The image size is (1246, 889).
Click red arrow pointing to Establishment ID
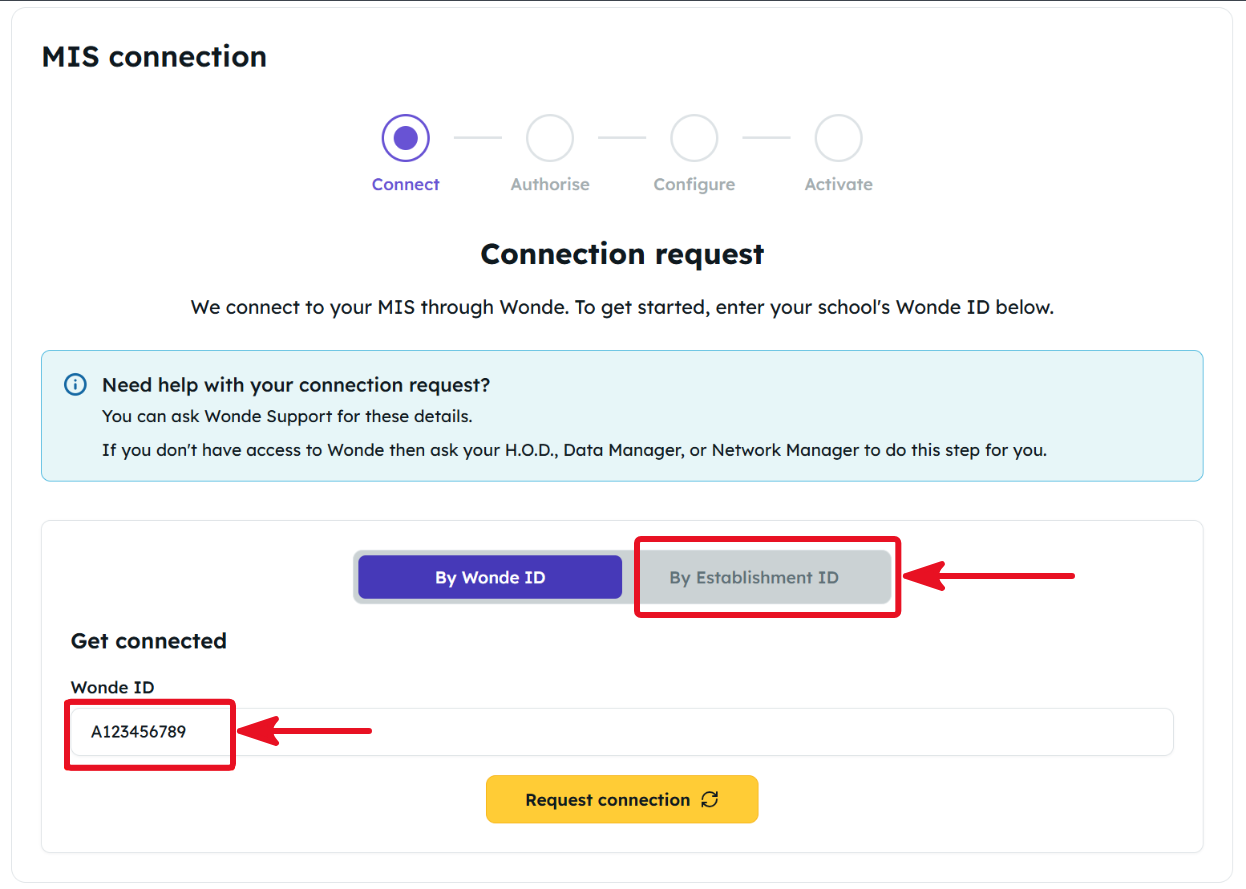[988, 576]
